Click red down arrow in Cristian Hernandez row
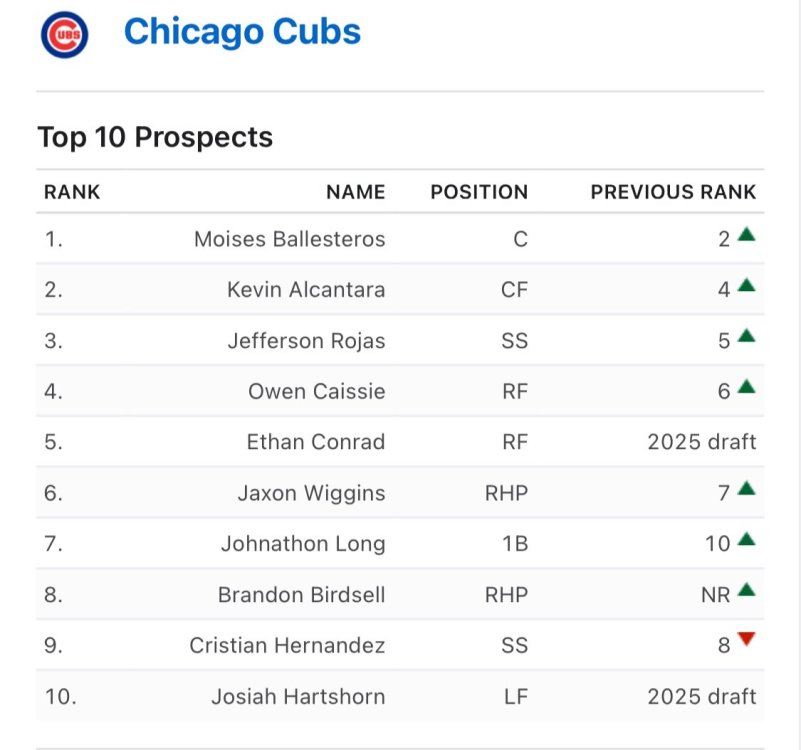 point(746,640)
